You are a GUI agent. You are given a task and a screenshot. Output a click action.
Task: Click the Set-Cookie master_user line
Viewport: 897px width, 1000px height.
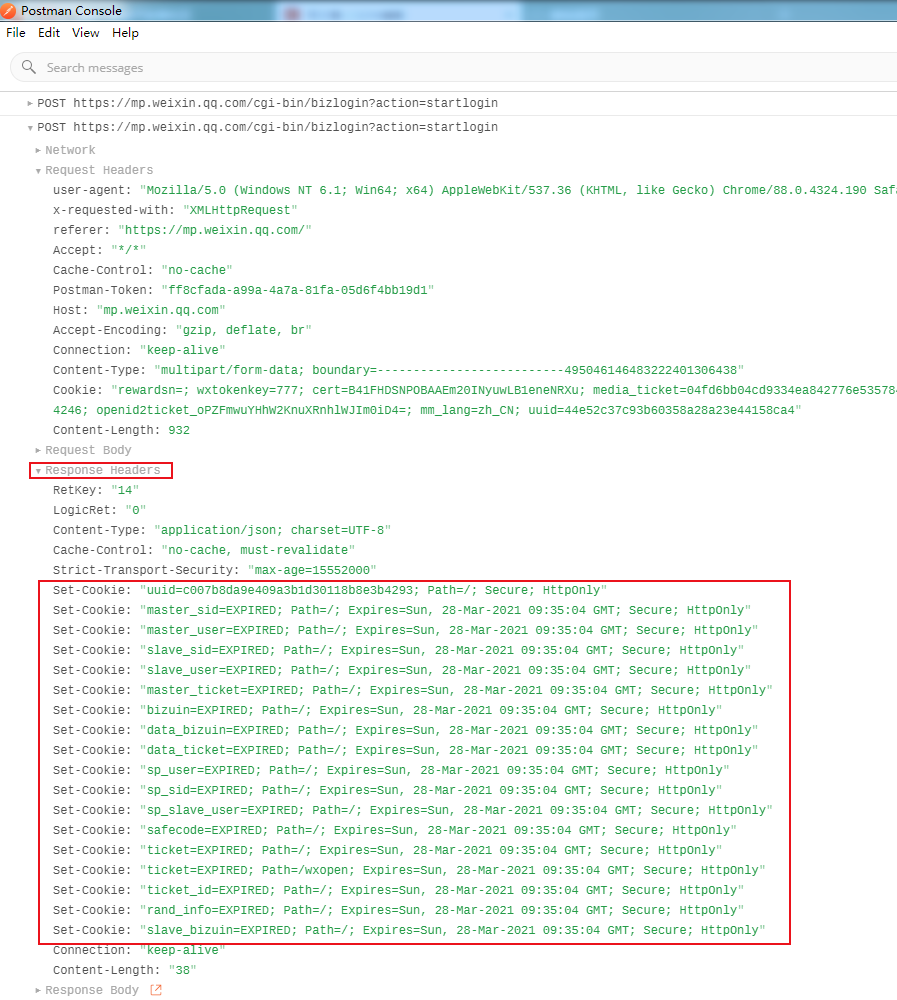[406, 630]
